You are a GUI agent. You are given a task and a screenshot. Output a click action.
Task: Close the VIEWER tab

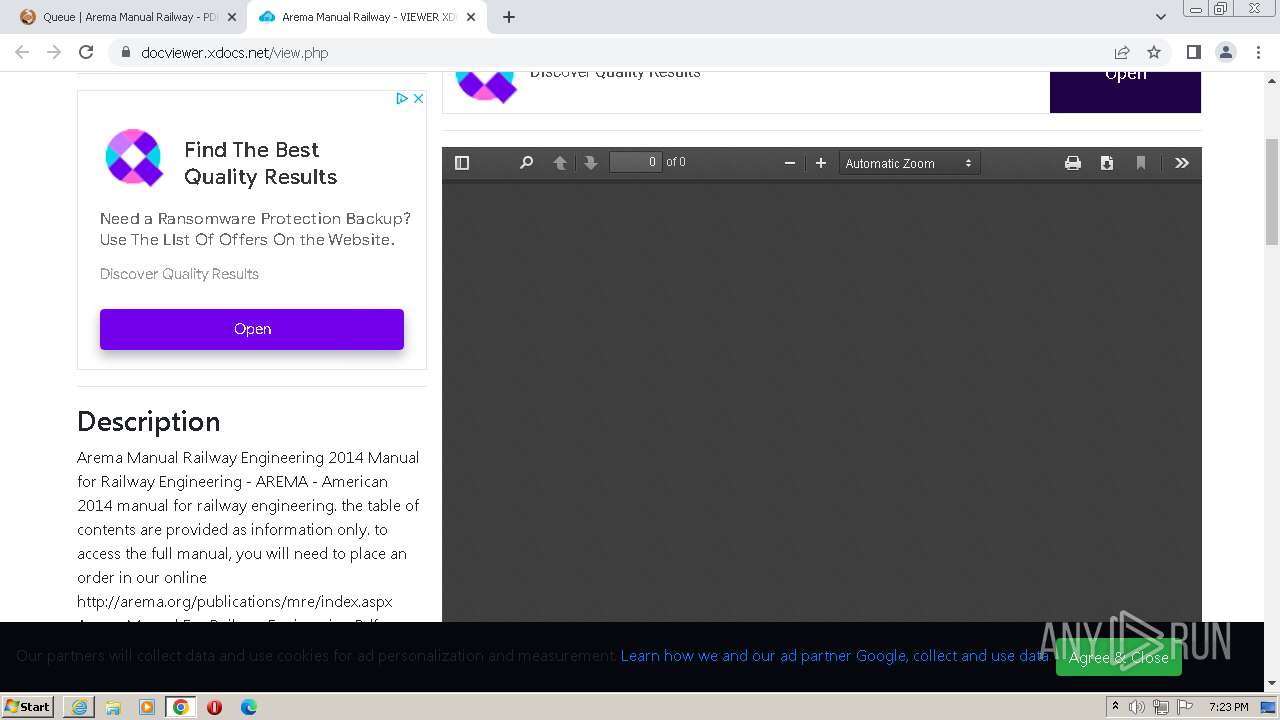click(x=471, y=17)
